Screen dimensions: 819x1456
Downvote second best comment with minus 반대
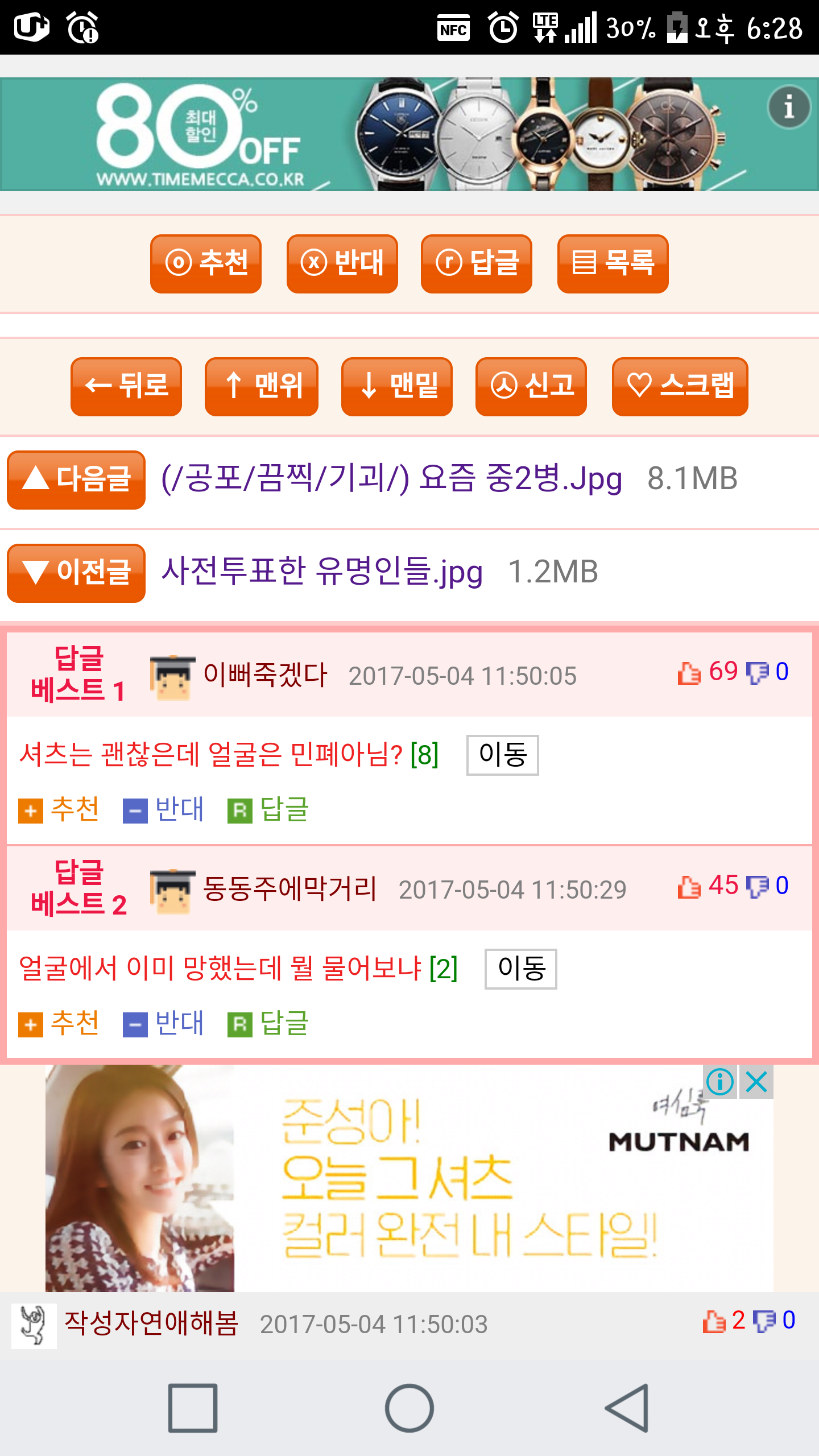(164, 1023)
